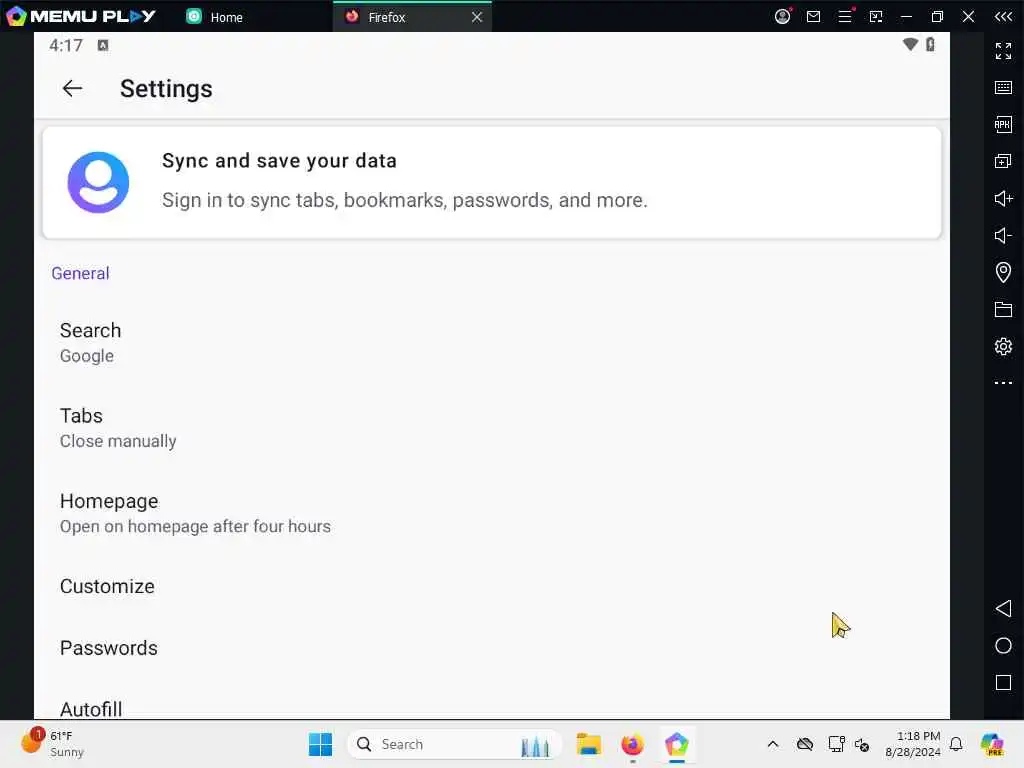The height and width of the screenshot is (768, 1024).
Task: Click the Android battery status icon
Action: click(x=930, y=44)
